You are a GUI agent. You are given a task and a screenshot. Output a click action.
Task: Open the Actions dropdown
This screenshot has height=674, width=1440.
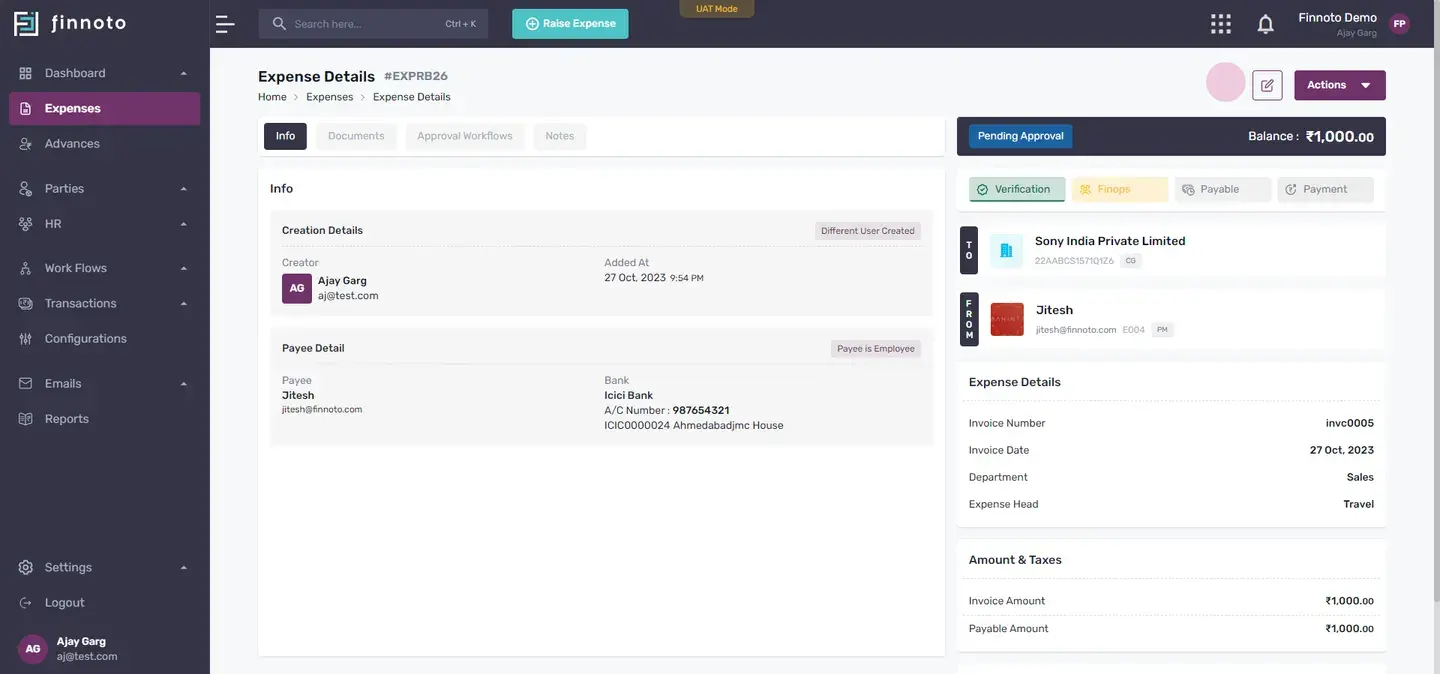pos(1340,85)
